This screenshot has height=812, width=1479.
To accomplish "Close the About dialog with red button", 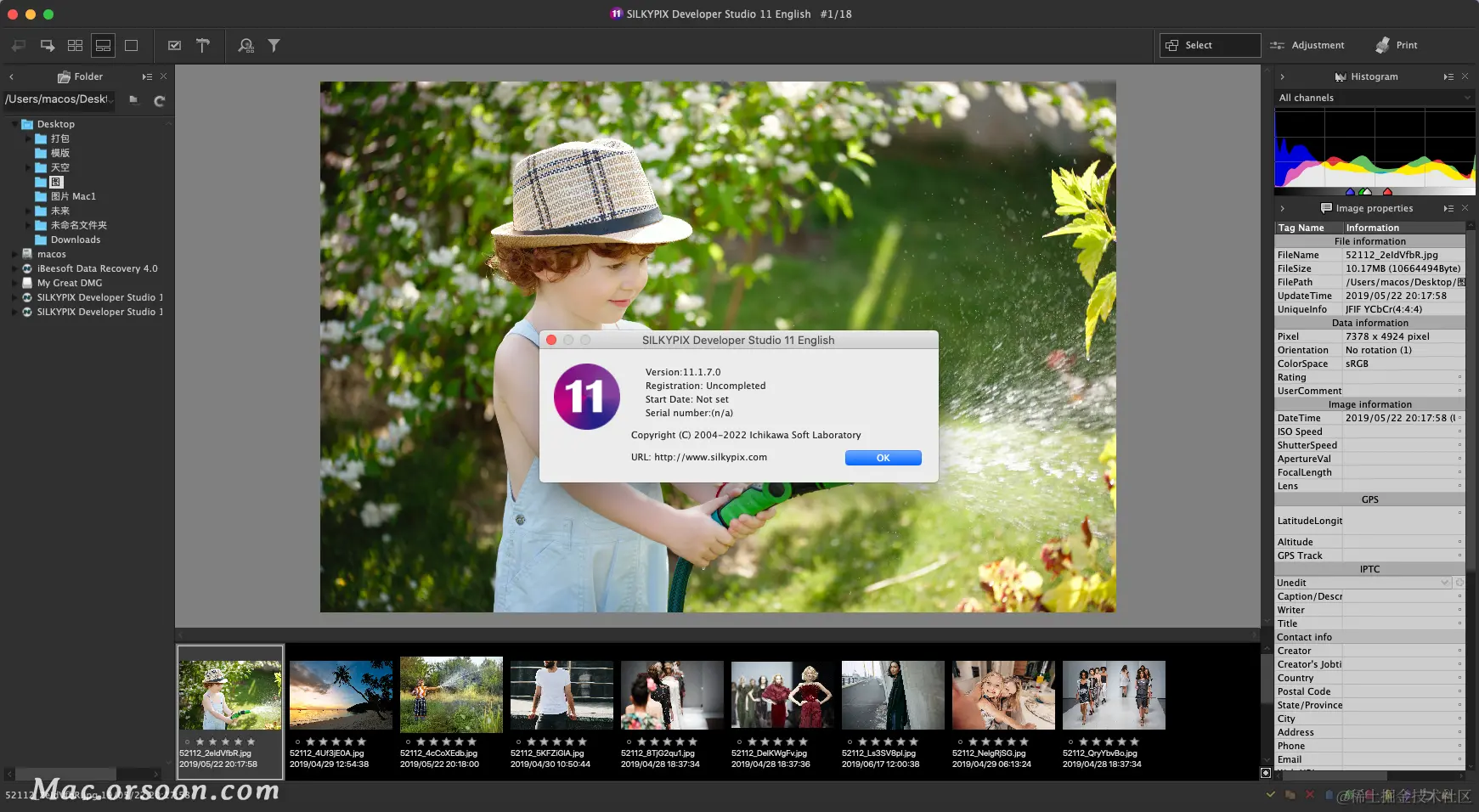I will pyautogui.click(x=551, y=340).
